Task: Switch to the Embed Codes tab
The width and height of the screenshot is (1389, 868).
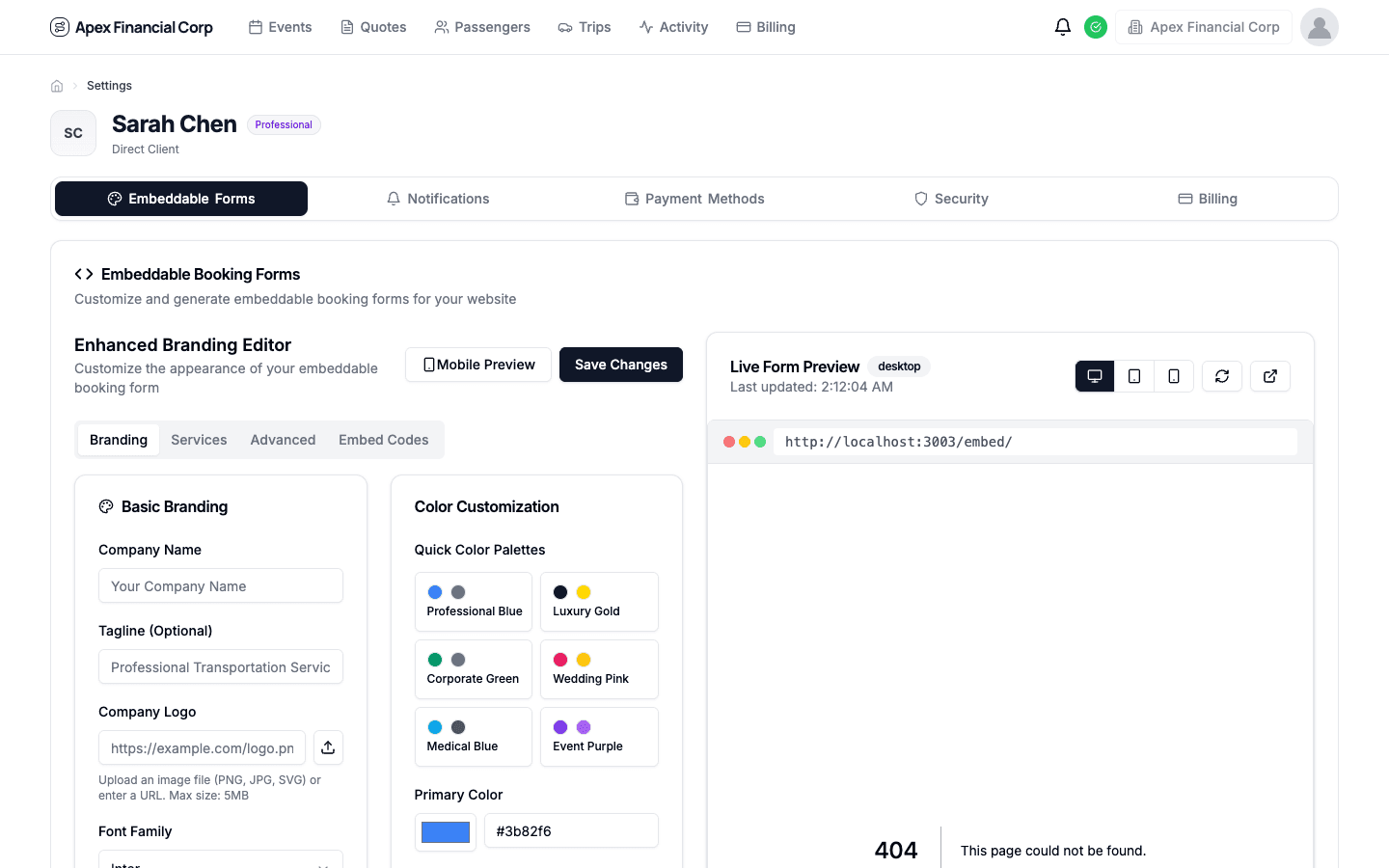Action: pyautogui.click(x=383, y=439)
